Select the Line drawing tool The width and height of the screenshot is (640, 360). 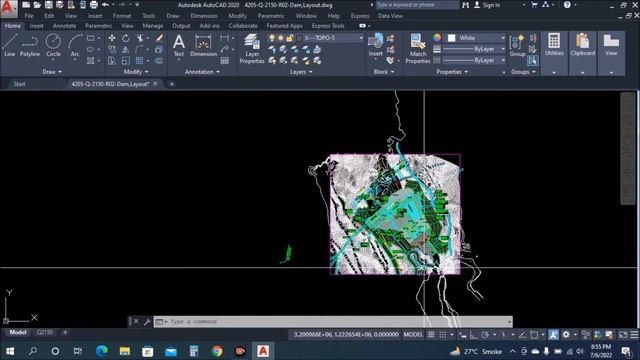[9, 45]
